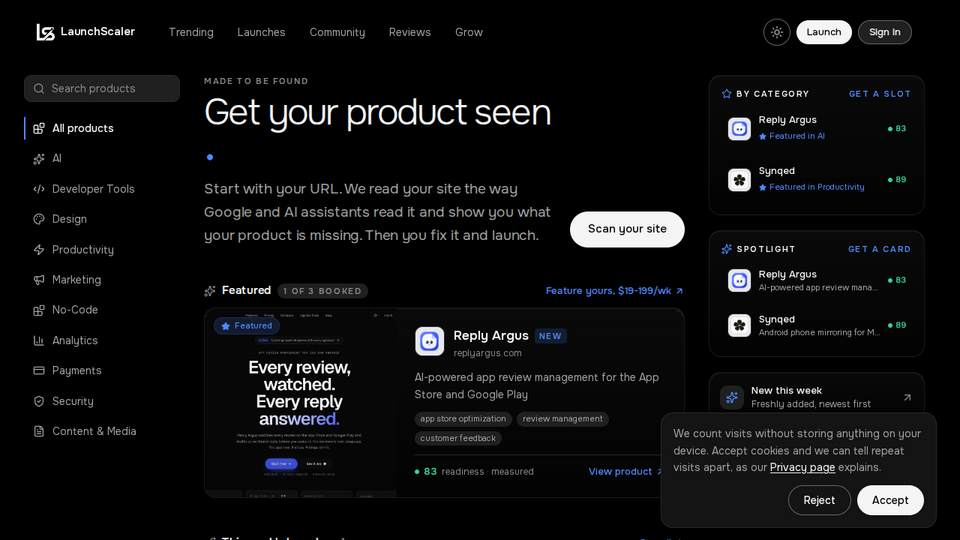This screenshot has width=960, height=540.
Task: Click the All products grid icon
Action: tap(39, 129)
